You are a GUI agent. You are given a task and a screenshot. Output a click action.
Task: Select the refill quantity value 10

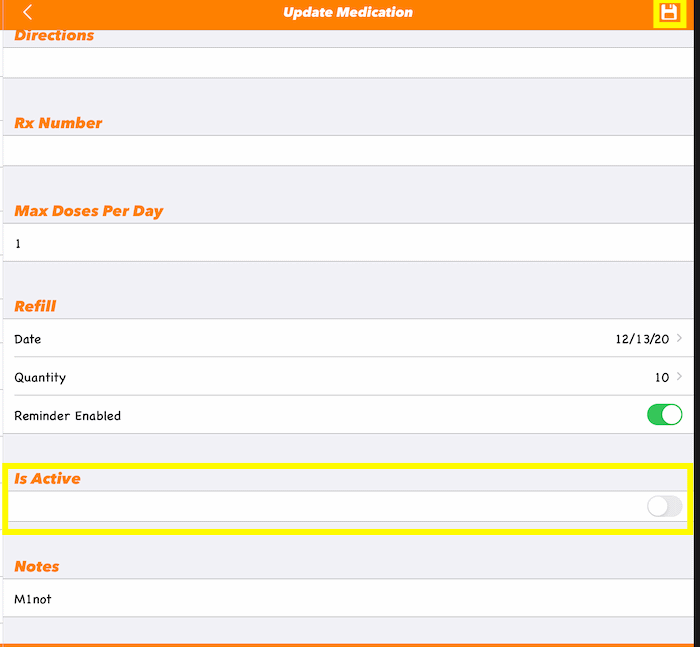[x=662, y=378]
